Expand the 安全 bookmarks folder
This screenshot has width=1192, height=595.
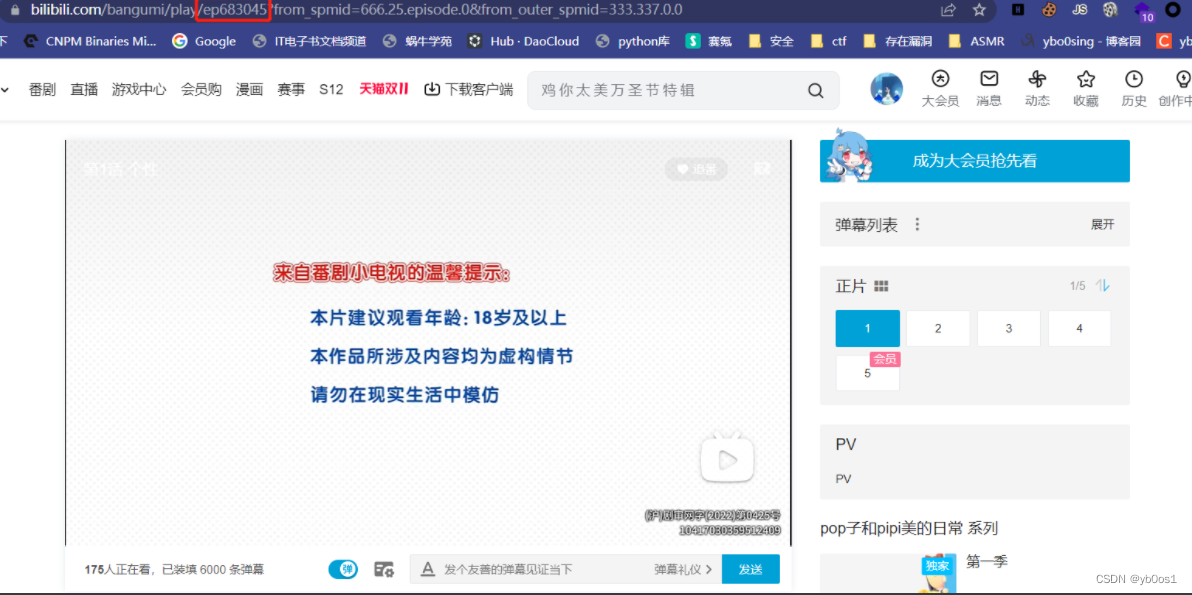coord(772,41)
